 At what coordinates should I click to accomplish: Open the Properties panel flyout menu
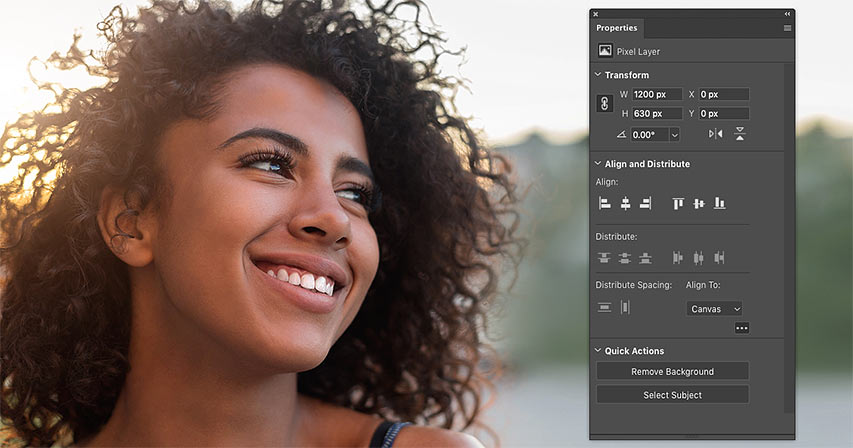point(787,28)
